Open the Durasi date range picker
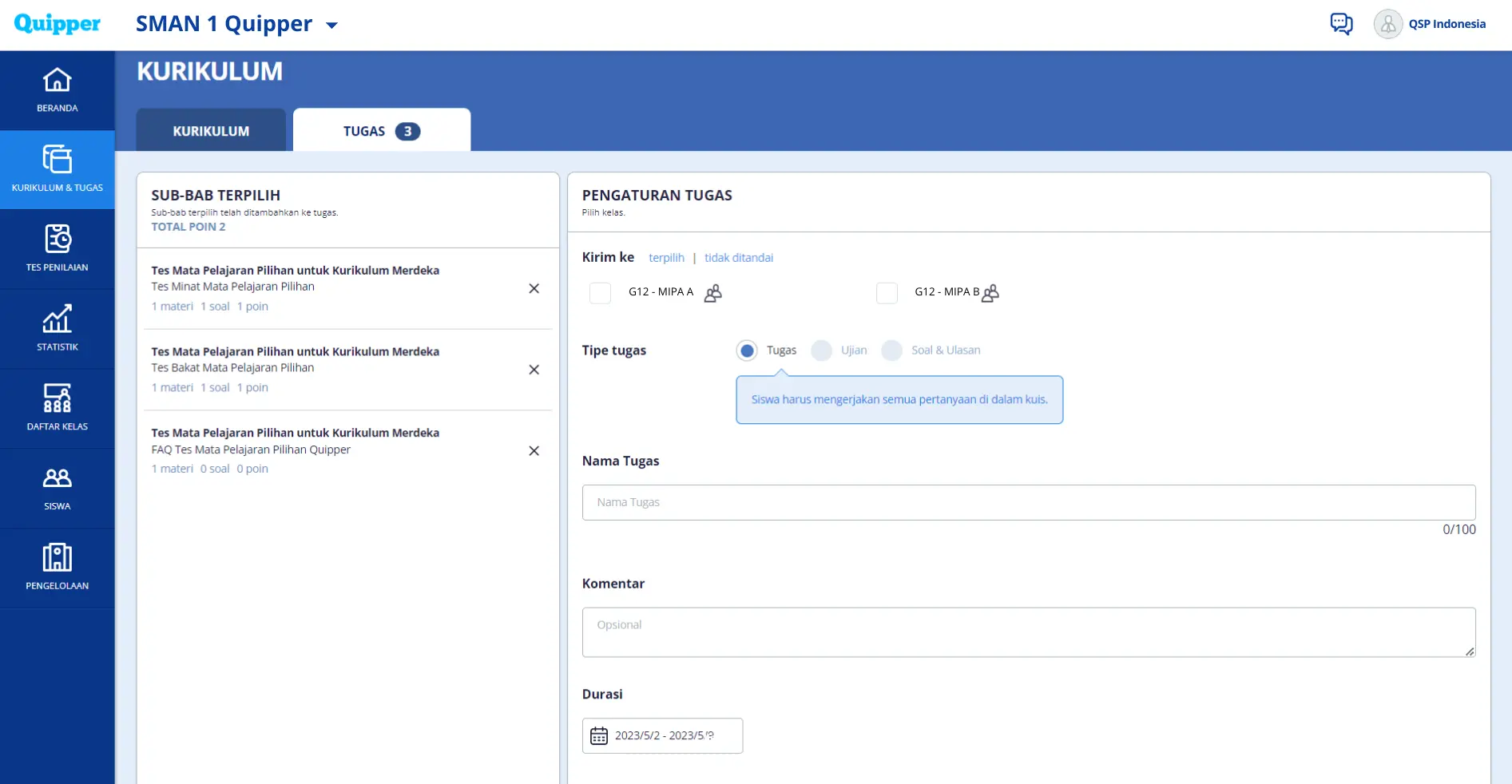Screen dimensions: 1512x784 click(662, 735)
